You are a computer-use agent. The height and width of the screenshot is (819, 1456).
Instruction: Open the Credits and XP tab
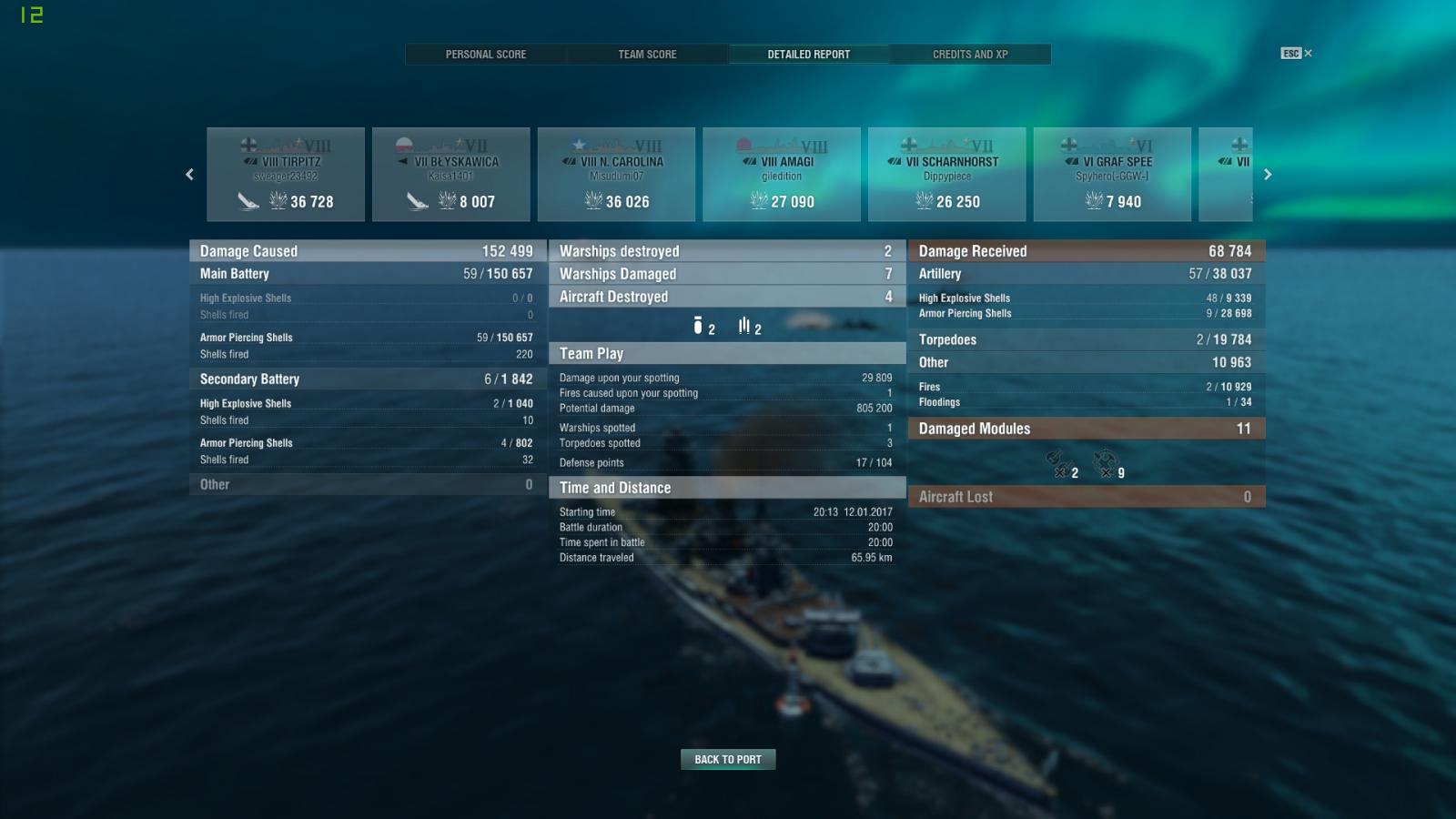click(x=970, y=55)
